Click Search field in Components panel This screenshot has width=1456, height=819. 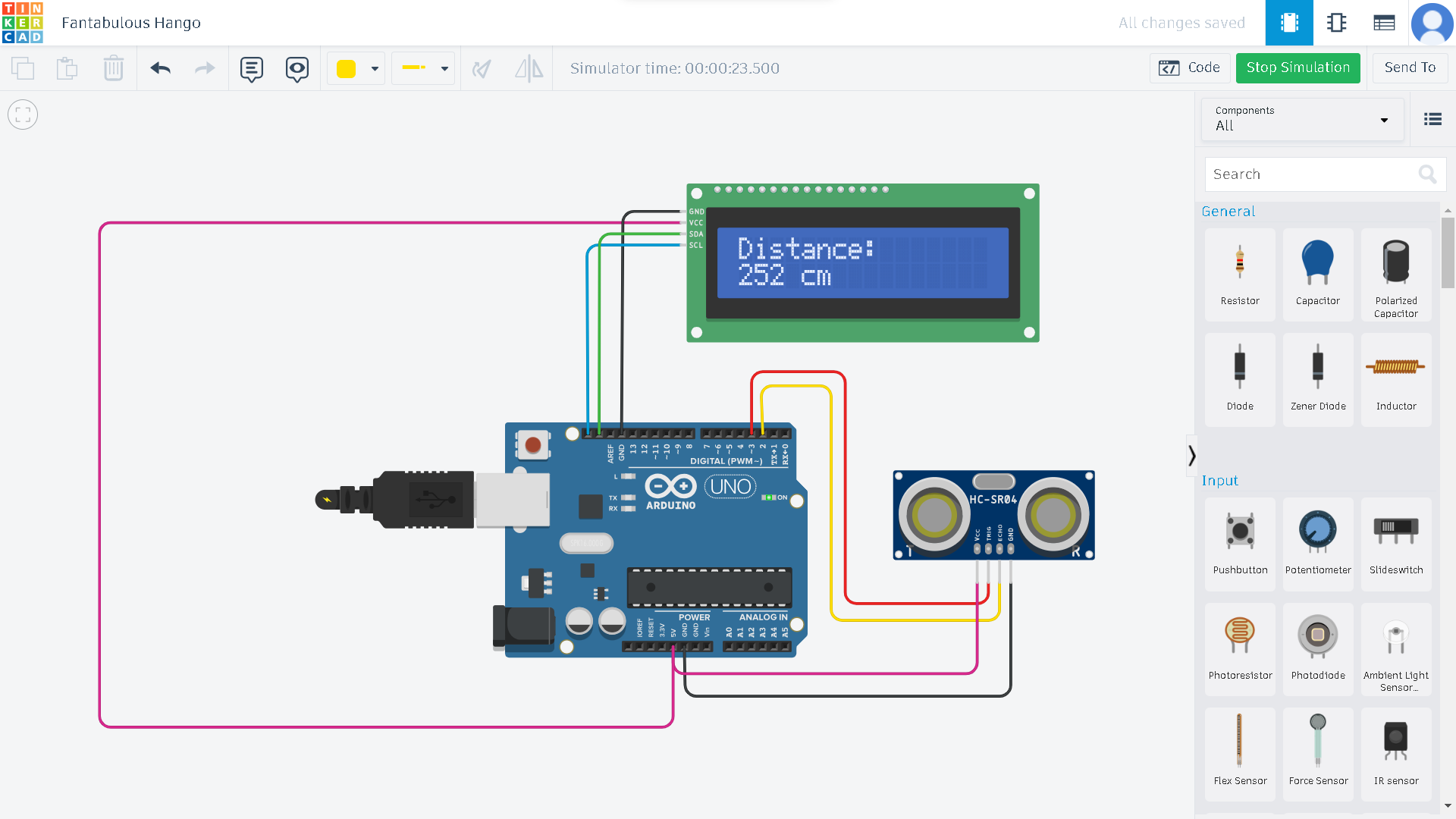pyautogui.click(x=1316, y=174)
